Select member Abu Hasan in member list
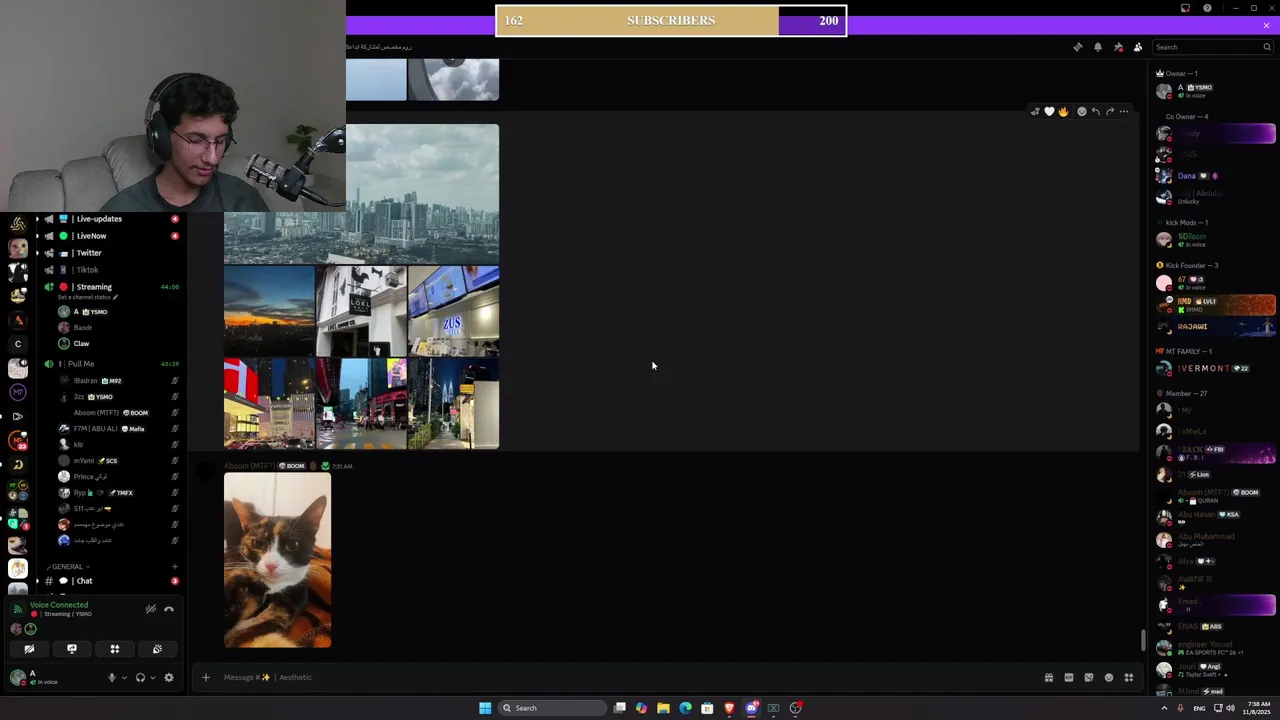 pos(1216,517)
